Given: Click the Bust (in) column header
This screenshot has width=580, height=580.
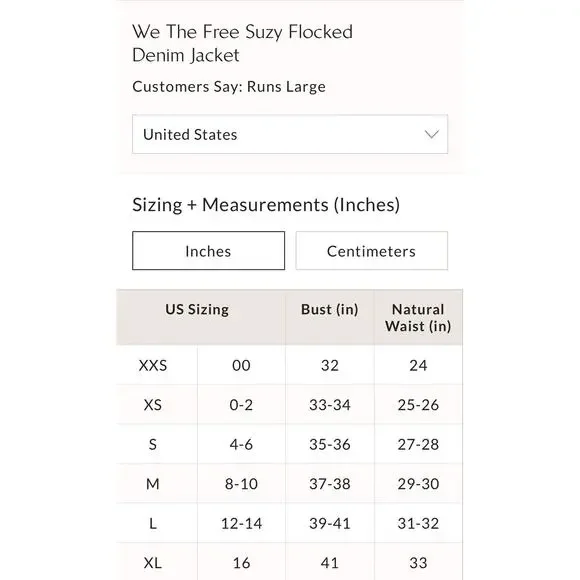Looking at the screenshot, I should [330, 309].
